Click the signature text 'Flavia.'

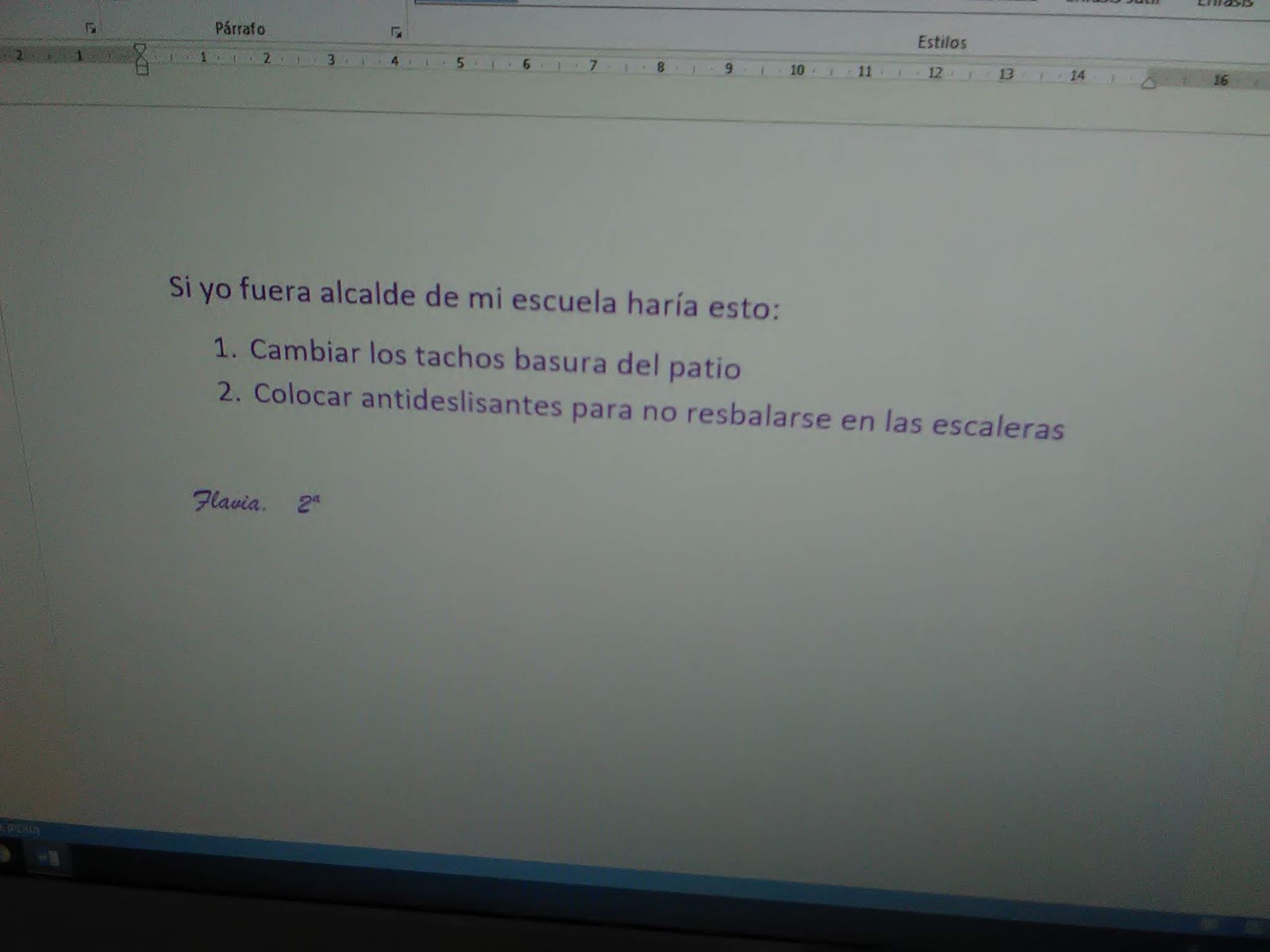click(230, 501)
